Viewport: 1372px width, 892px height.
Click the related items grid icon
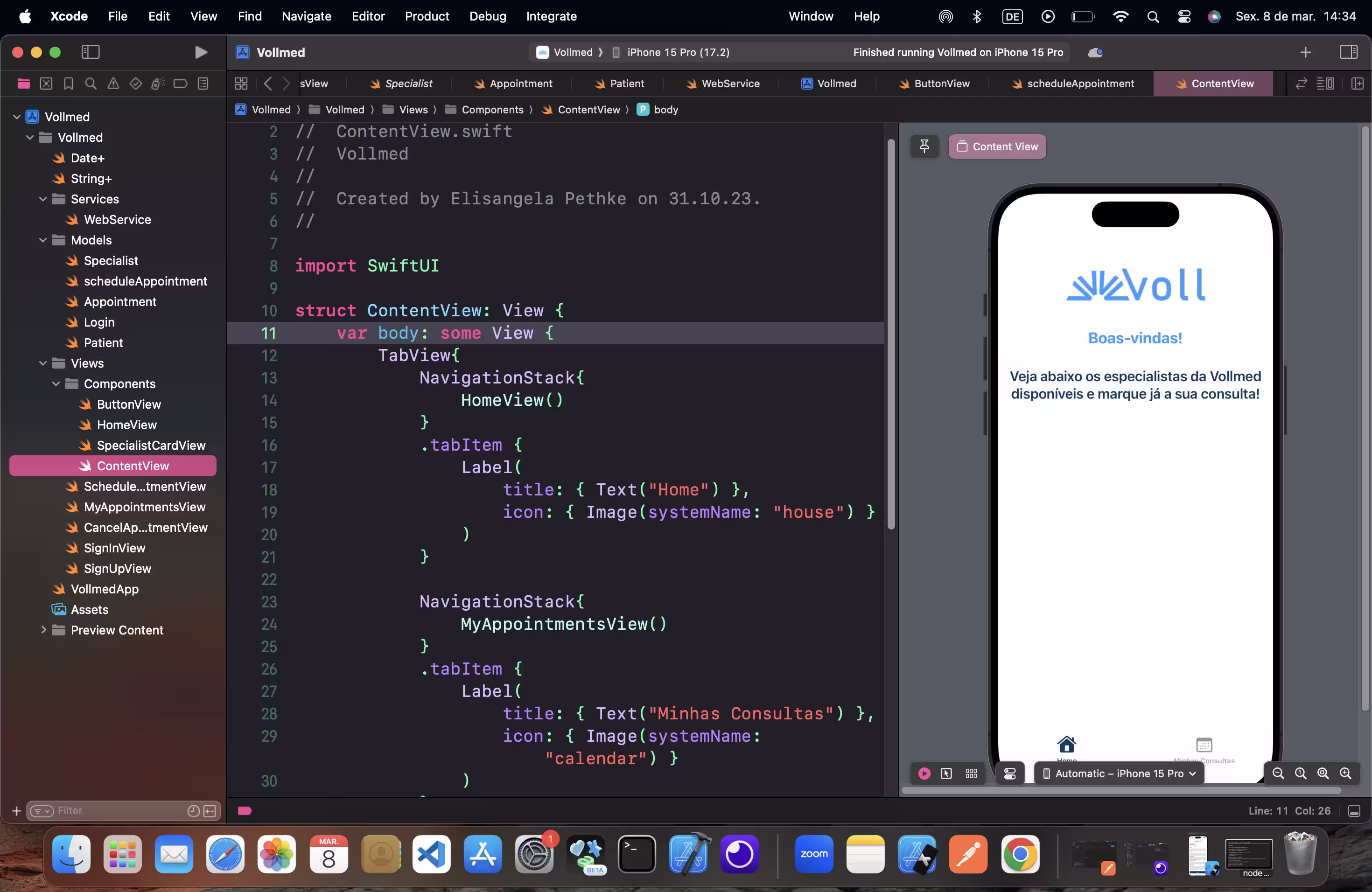(242, 84)
